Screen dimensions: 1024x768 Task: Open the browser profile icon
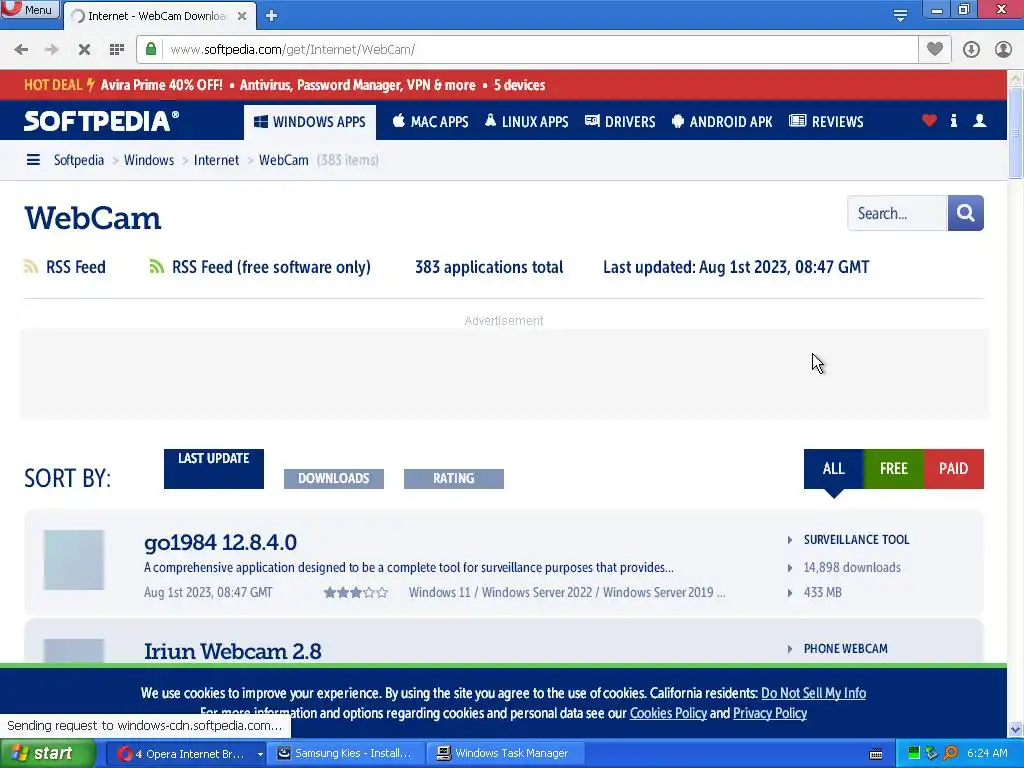click(1003, 50)
